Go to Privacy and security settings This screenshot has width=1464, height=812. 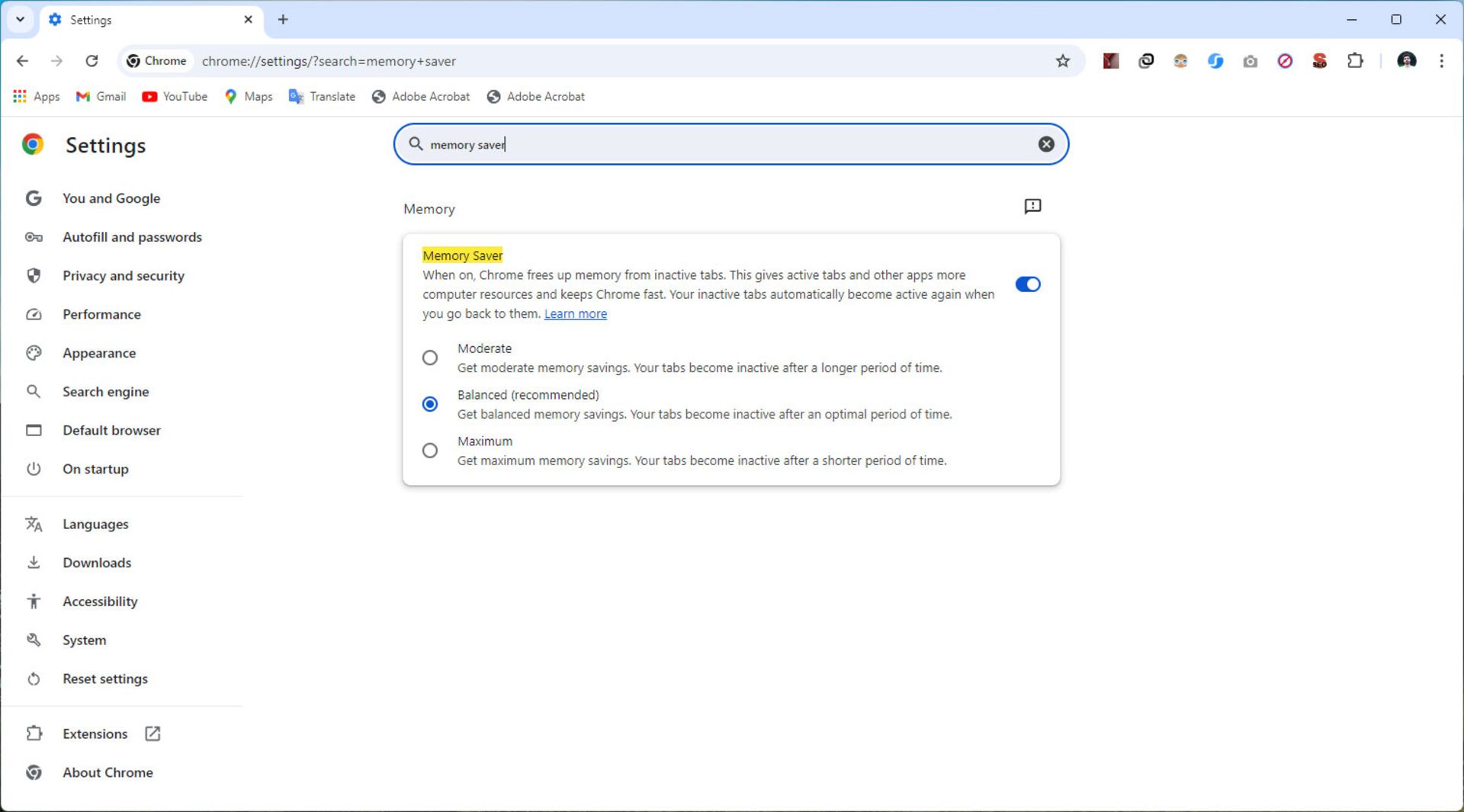click(x=123, y=276)
